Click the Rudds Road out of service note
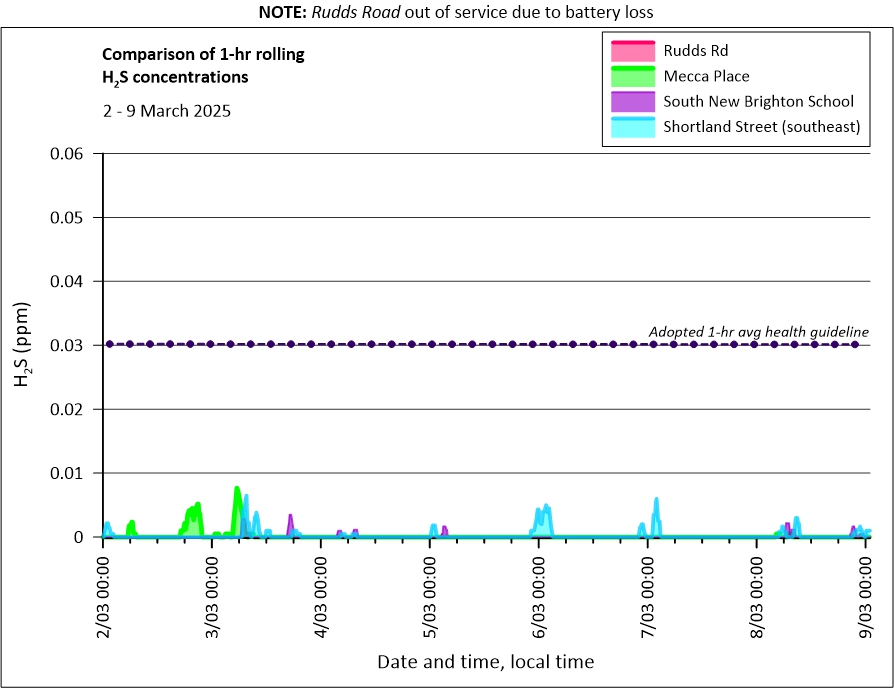Viewport: 894px width, 688px height. coord(447,11)
